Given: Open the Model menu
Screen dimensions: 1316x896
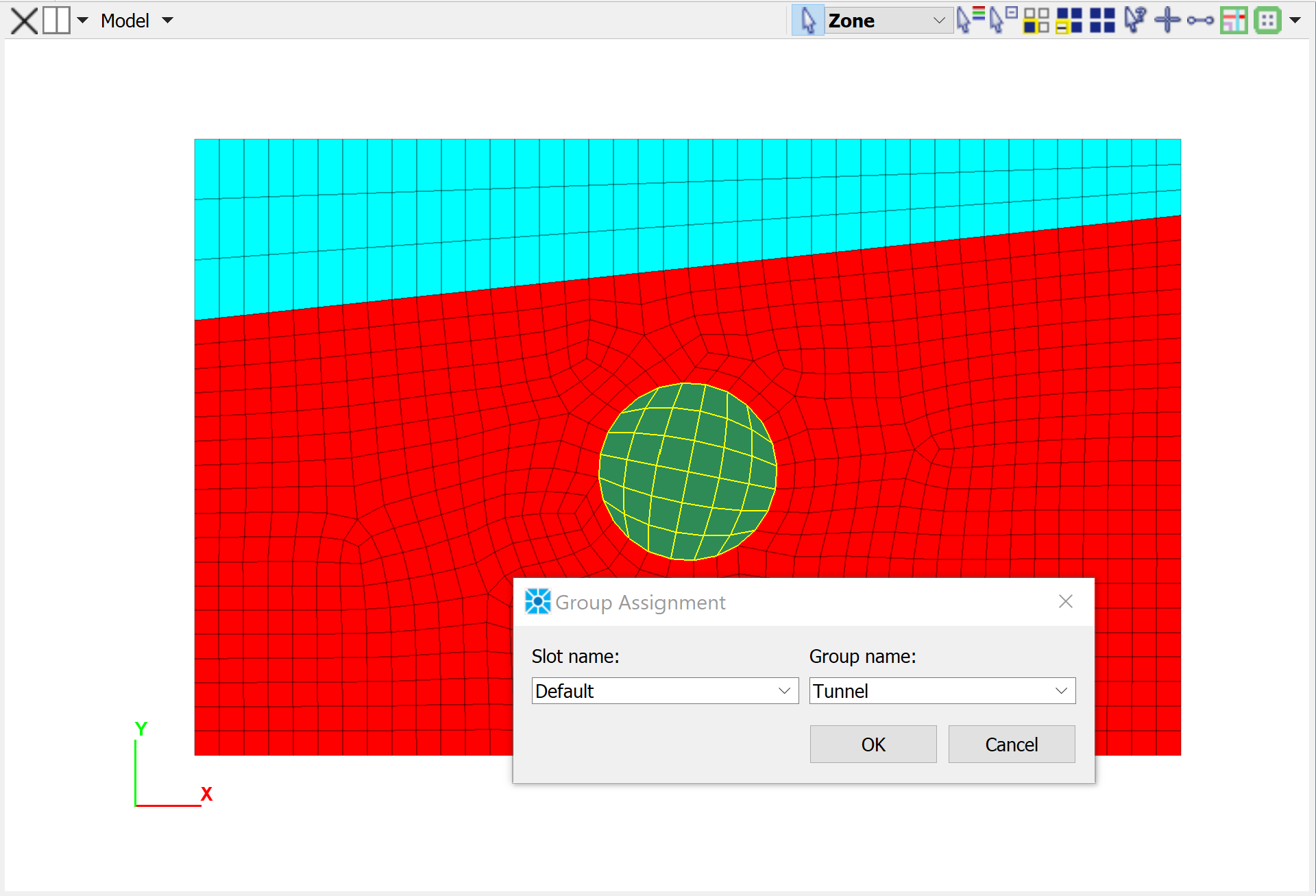Looking at the screenshot, I should (x=136, y=21).
